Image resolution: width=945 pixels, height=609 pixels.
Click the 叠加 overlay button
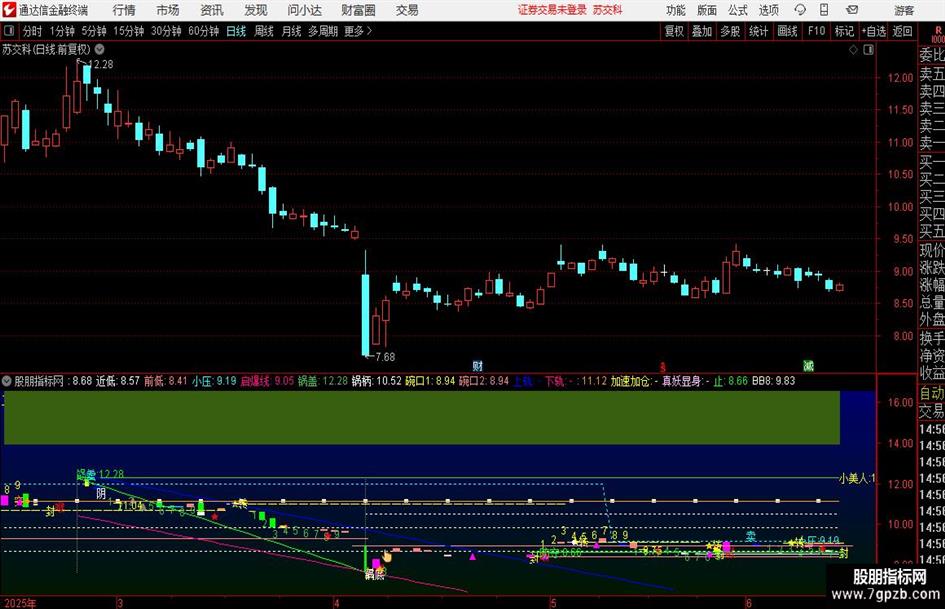pyautogui.click(x=702, y=31)
